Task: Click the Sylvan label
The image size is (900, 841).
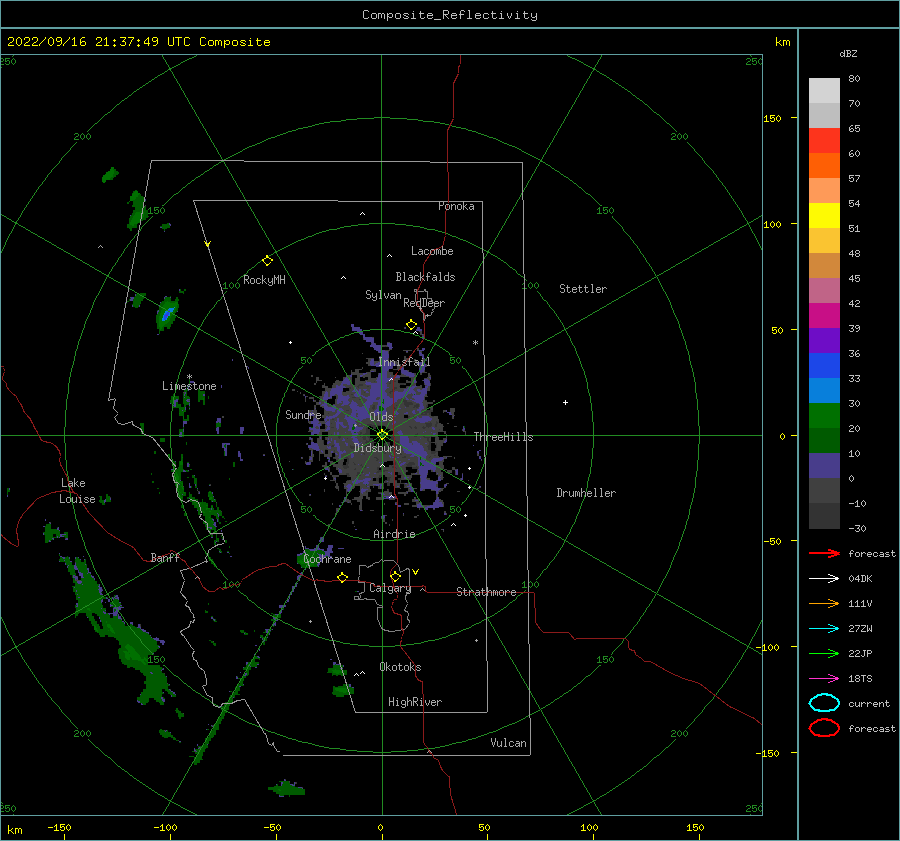Action: point(383,295)
